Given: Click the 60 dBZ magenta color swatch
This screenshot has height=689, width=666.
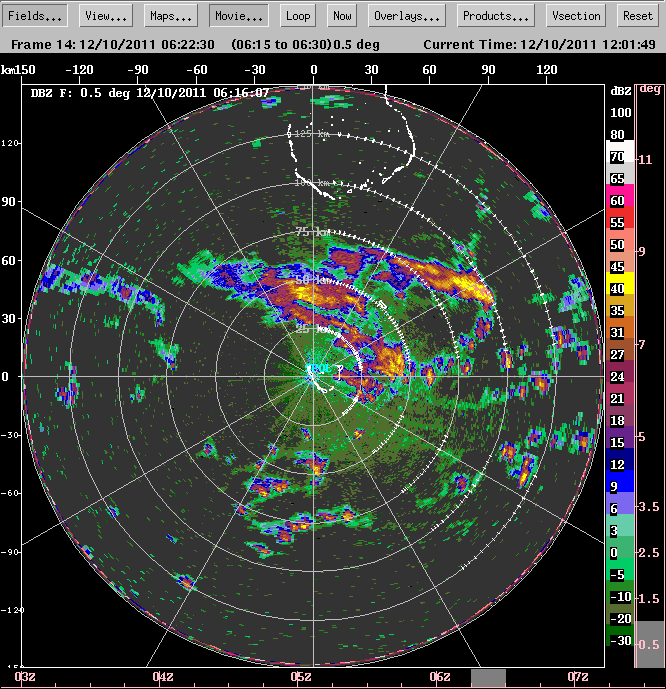Looking at the screenshot, I should pyautogui.click(x=620, y=196).
